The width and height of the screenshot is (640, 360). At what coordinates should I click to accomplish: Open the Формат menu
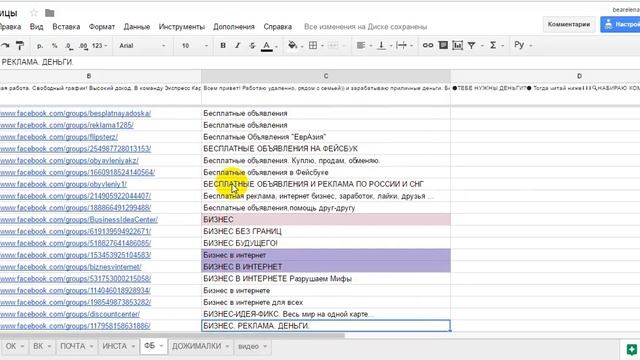[x=102, y=27]
